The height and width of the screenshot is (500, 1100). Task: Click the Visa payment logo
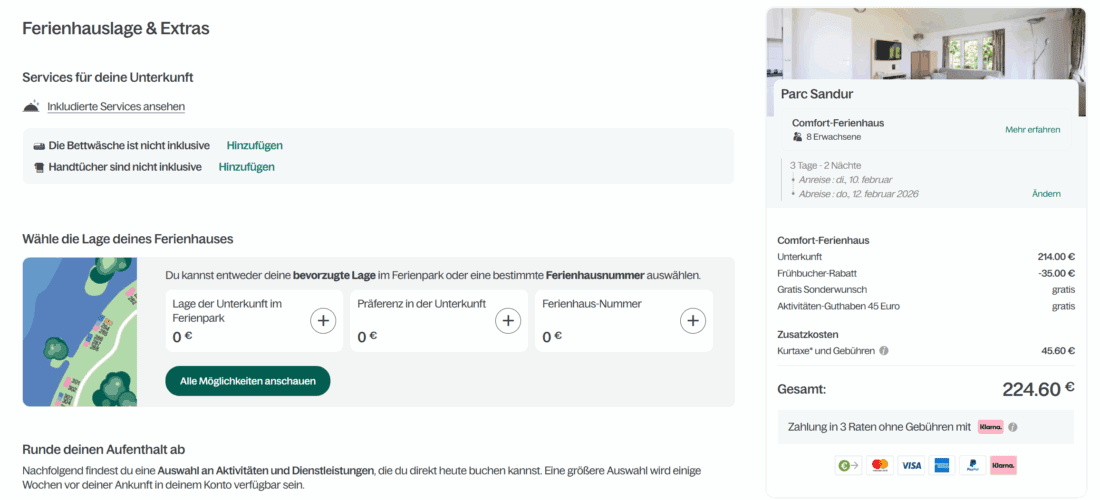pos(910,465)
